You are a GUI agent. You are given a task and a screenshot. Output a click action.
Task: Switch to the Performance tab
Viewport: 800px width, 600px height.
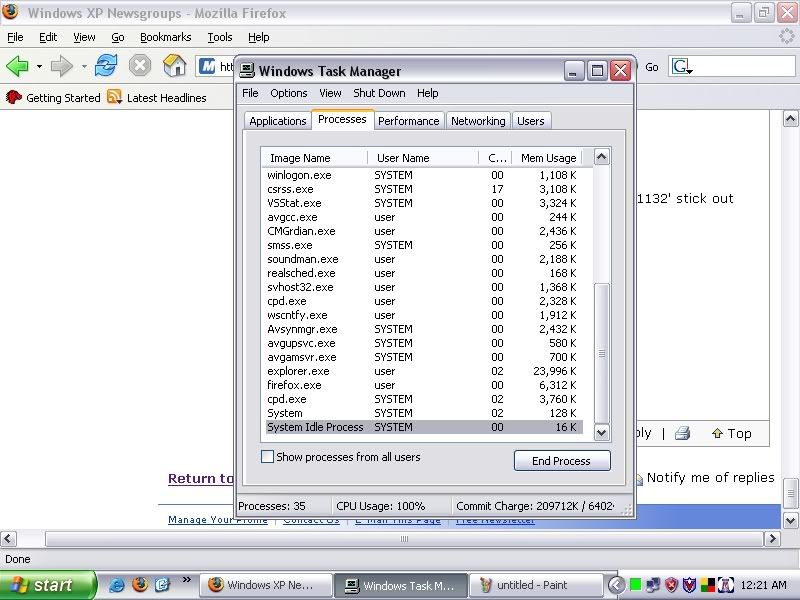coord(408,121)
